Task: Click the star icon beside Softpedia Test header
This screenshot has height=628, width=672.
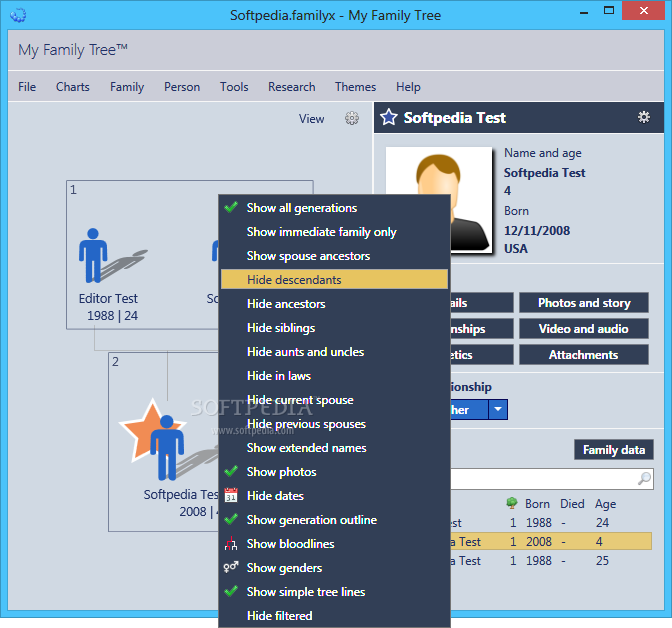Action: pos(389,117)
